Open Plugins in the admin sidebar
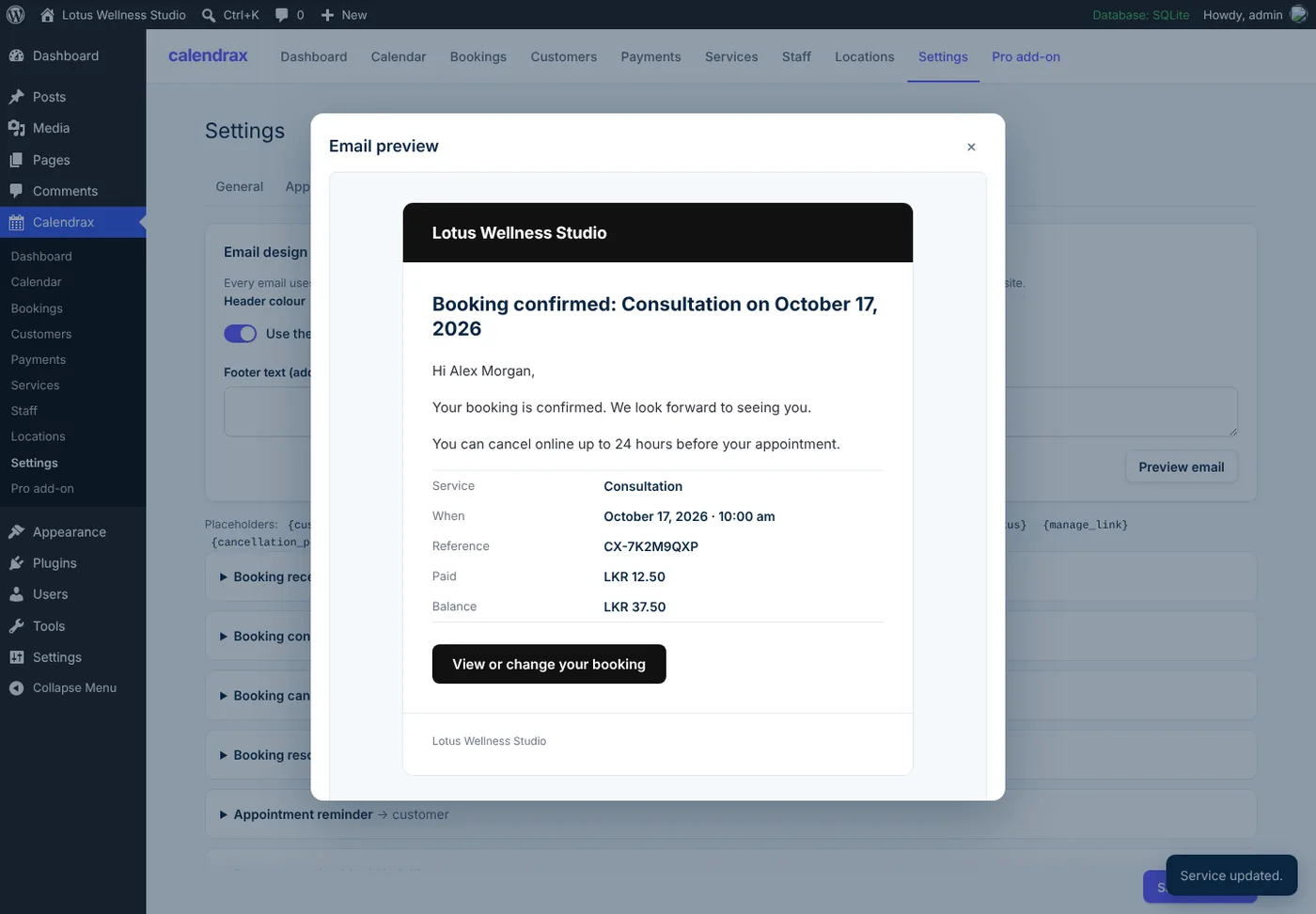The width and height of the screenshot is (1316, 914). 72,563
